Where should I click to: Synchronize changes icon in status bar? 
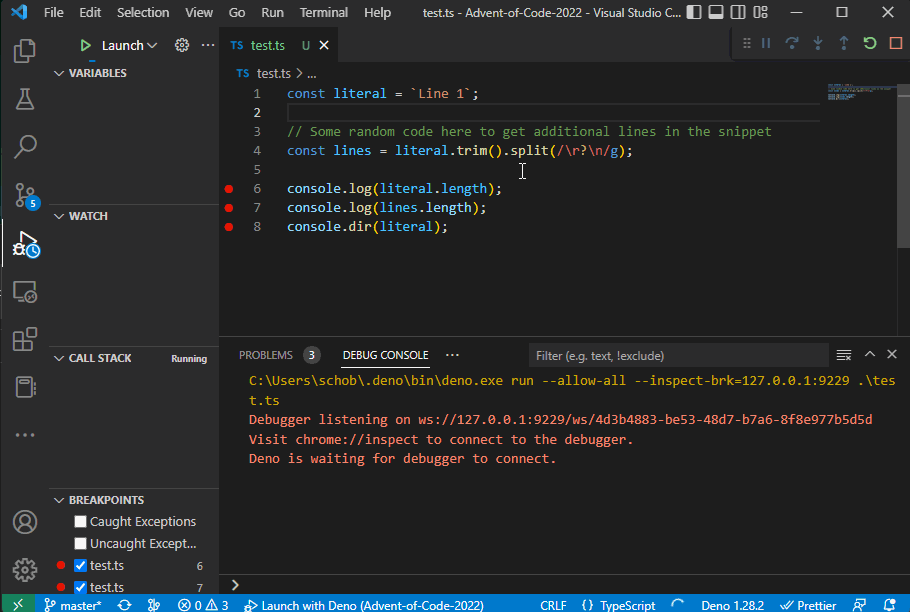click(x=124, y=605)
